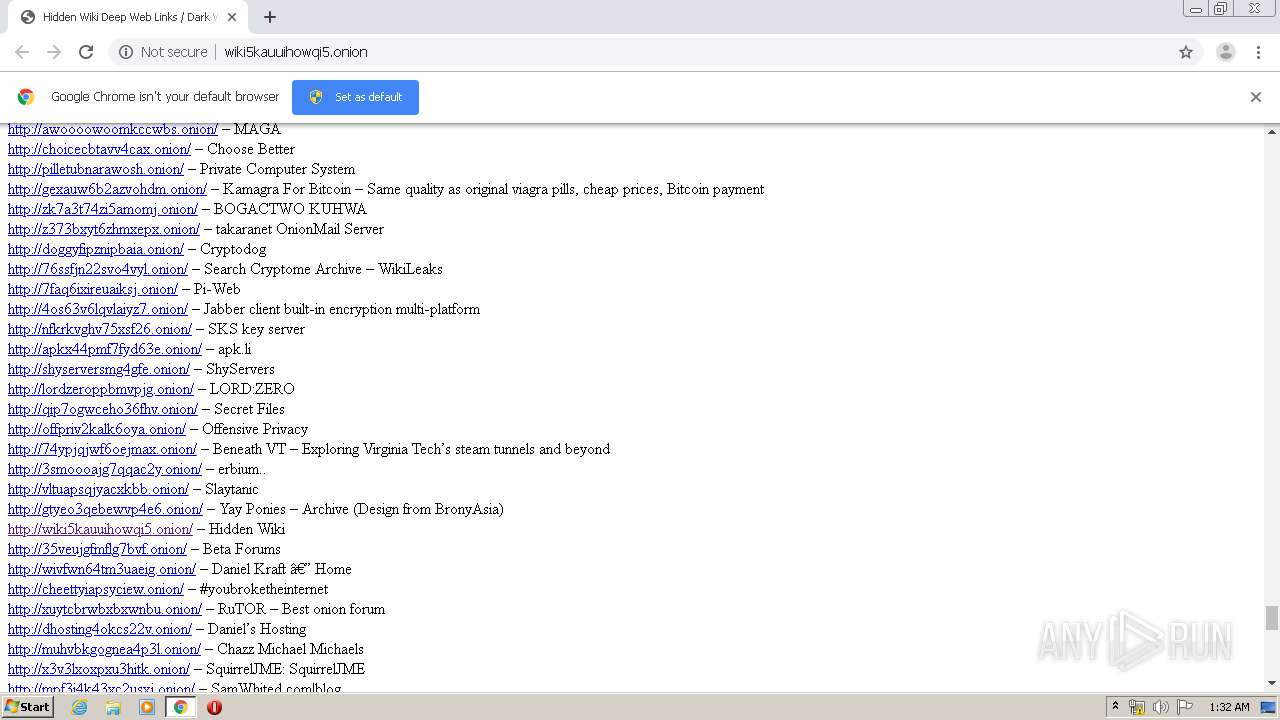The image size is (1280, 720).
Task: Click the page scrollbar down arrow
Action: click(1272, 683)
